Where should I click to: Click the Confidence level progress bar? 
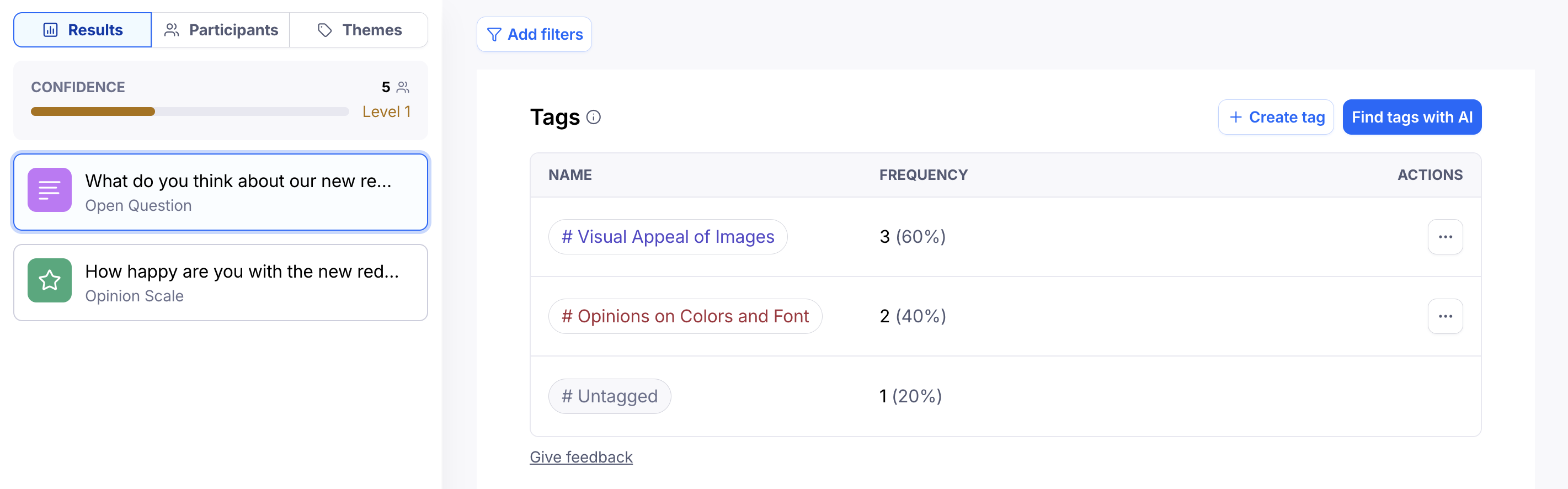coord(189,111)
